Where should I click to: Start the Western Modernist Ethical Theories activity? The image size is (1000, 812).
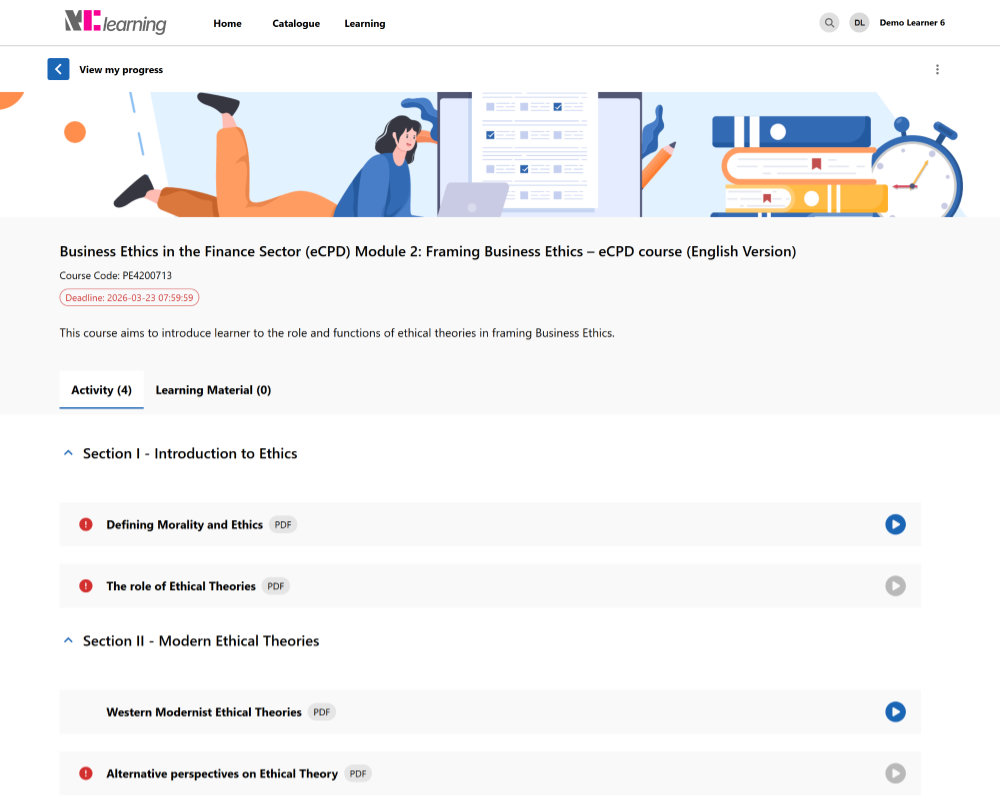click(895, 712)
